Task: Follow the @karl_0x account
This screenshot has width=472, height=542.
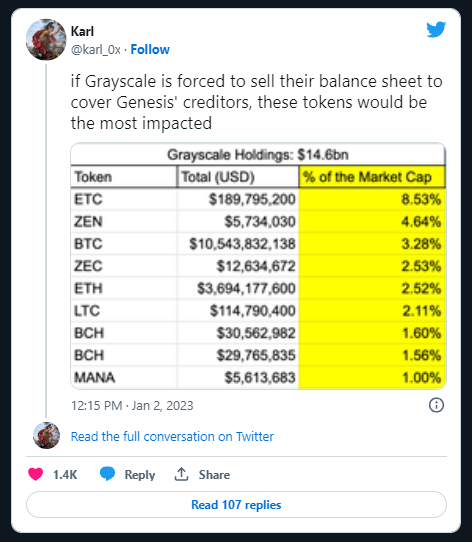Action: [x=150, y=49]
